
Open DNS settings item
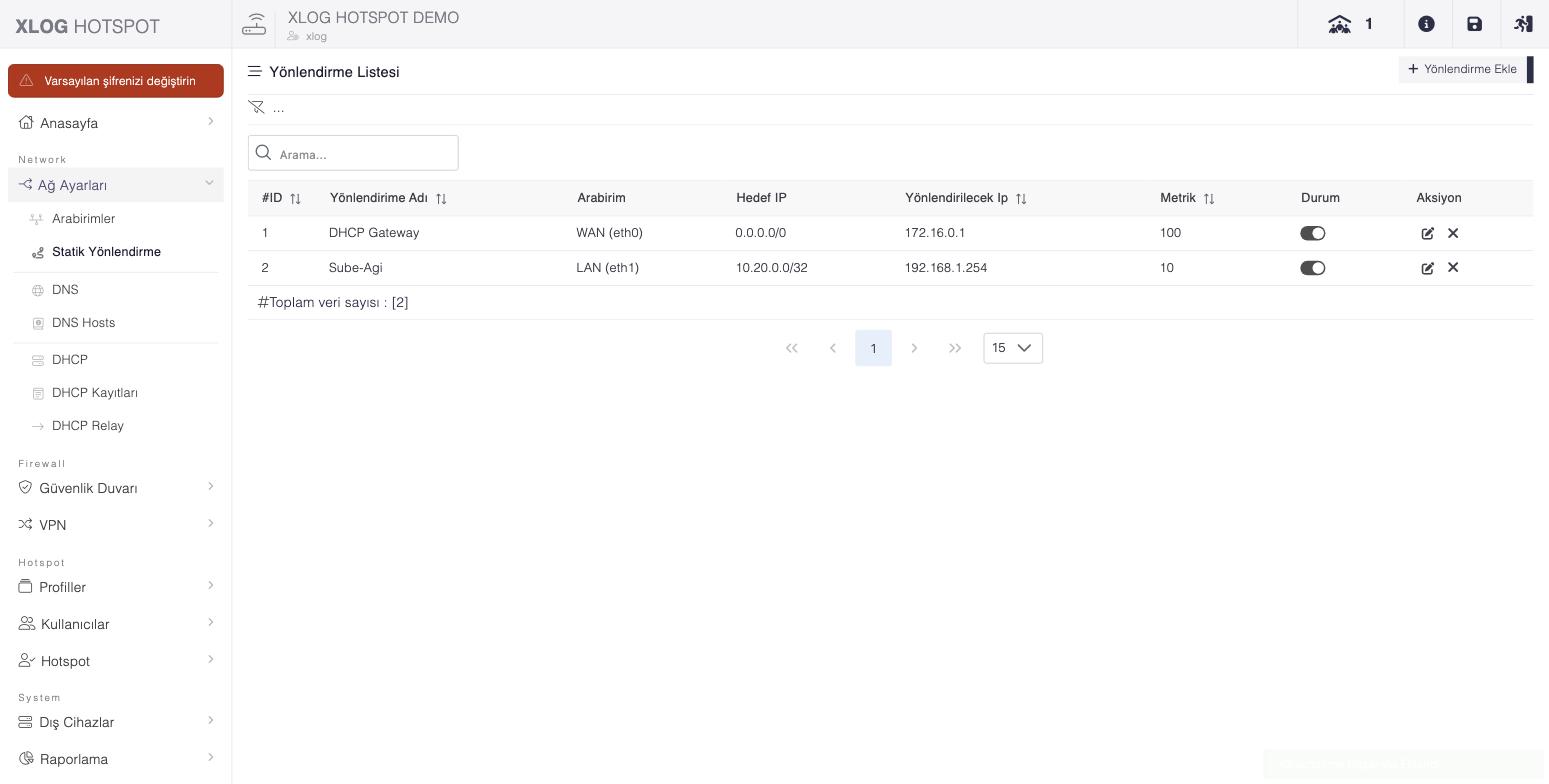tap(65, 290)
